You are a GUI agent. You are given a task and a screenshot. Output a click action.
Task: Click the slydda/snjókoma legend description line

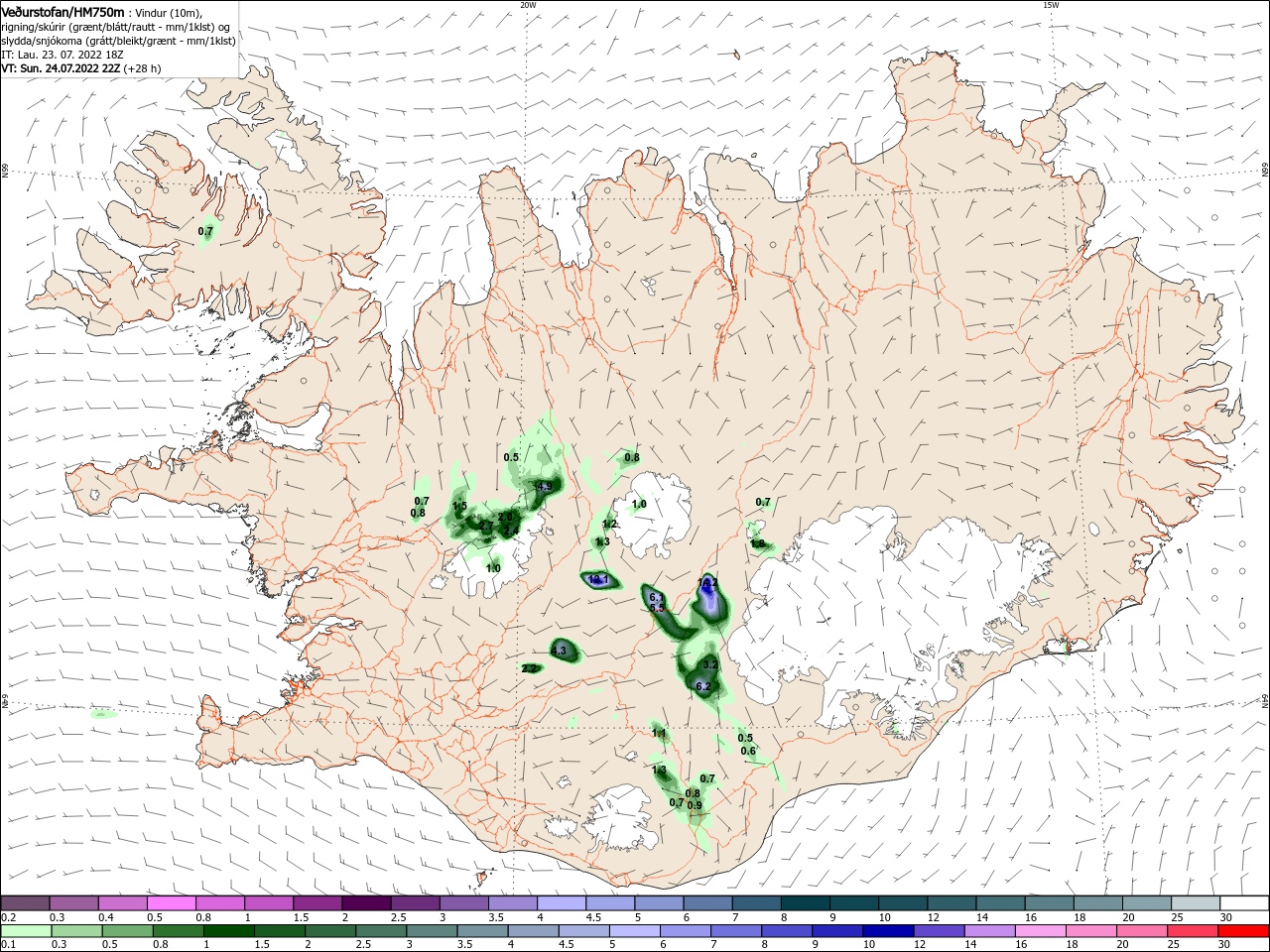118,41
